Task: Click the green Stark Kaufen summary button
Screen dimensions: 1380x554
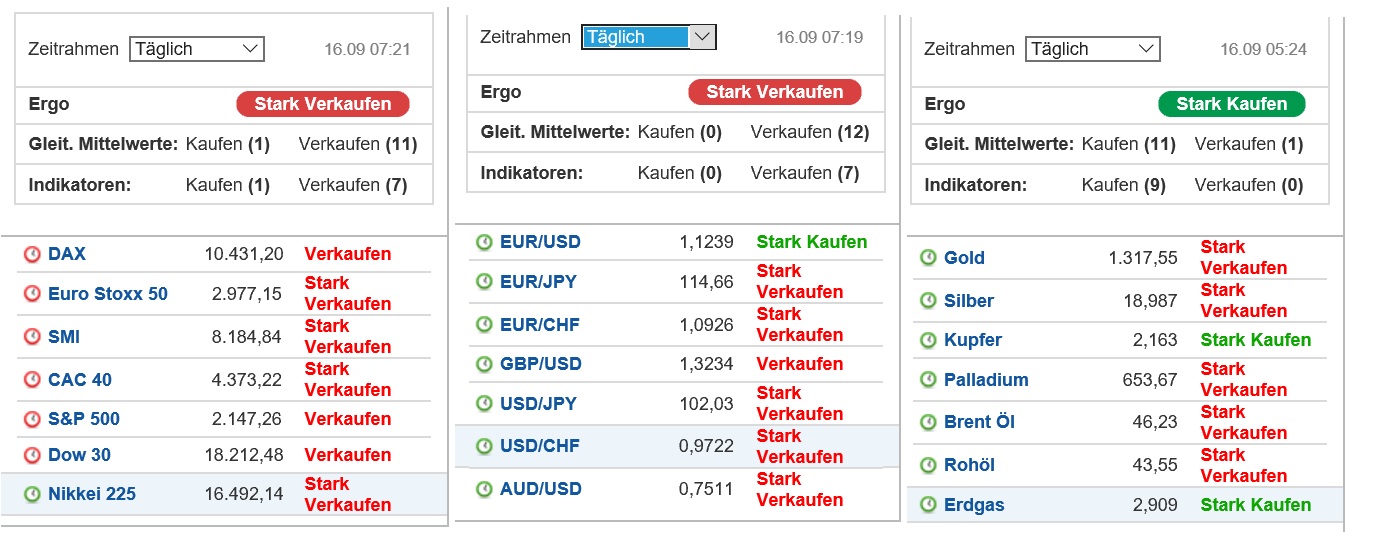Action: tap(1231, 104)
